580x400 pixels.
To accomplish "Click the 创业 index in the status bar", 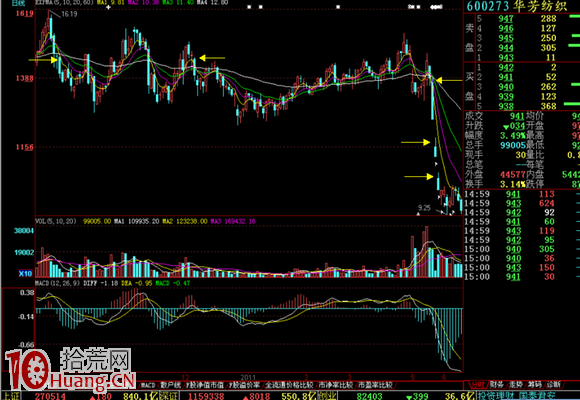I will coord(327,396).
